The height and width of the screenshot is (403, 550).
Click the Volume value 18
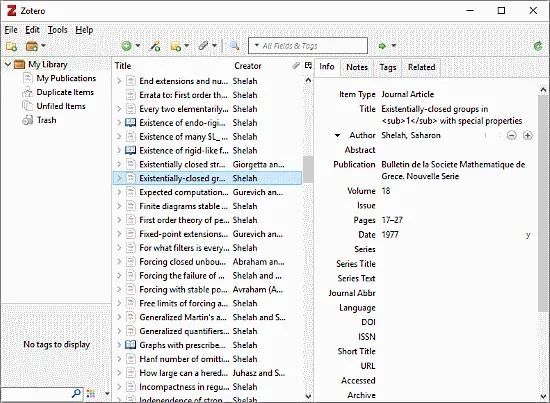(386, 191)
